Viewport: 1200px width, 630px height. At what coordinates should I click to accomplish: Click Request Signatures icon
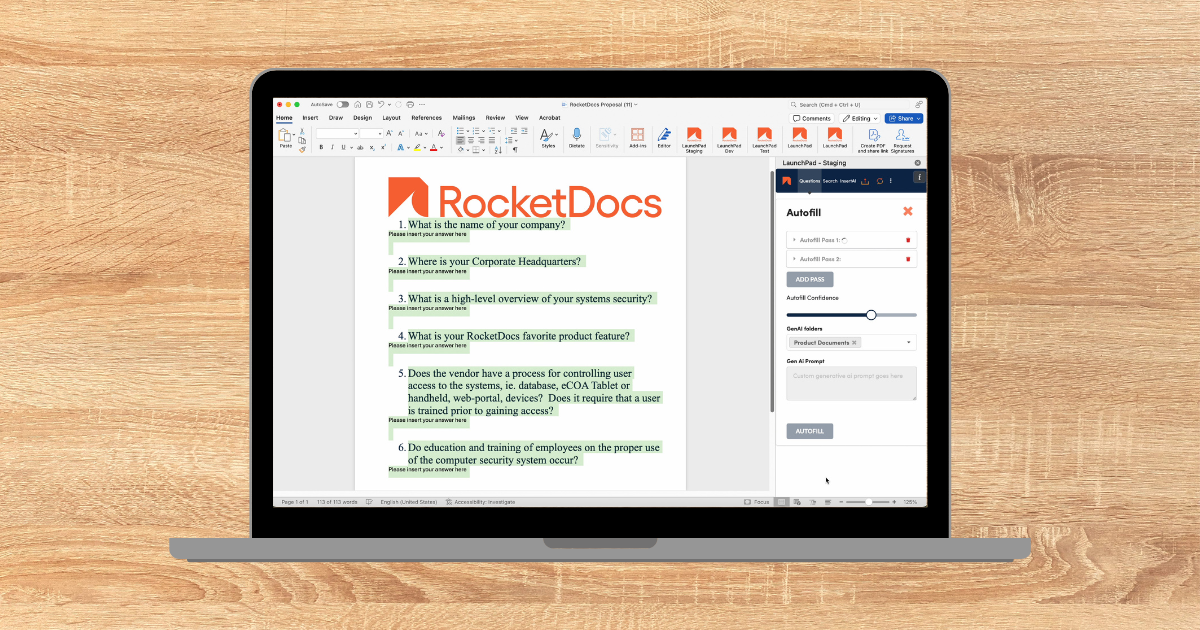[902, 140]
